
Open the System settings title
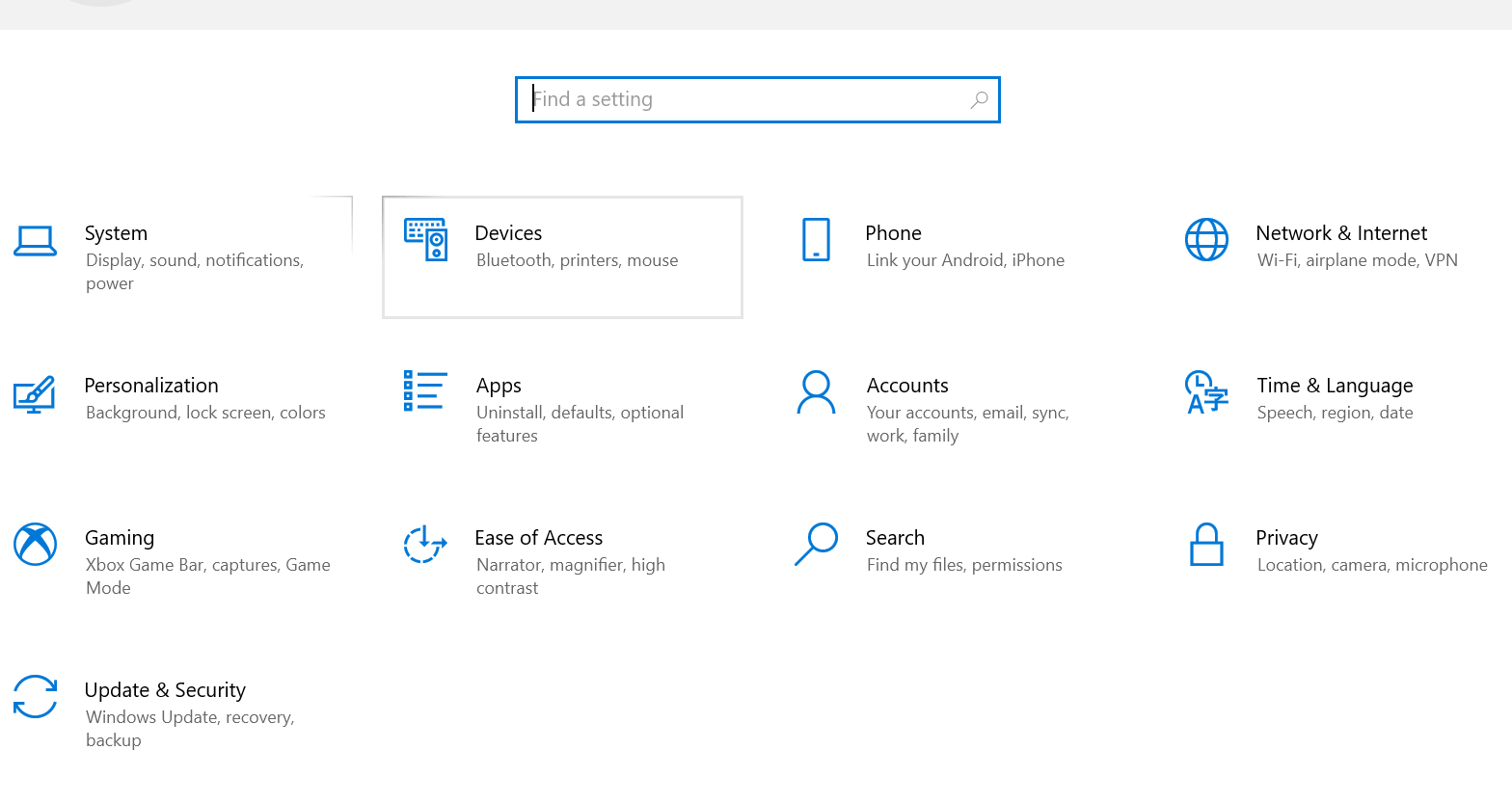point(116,233)
